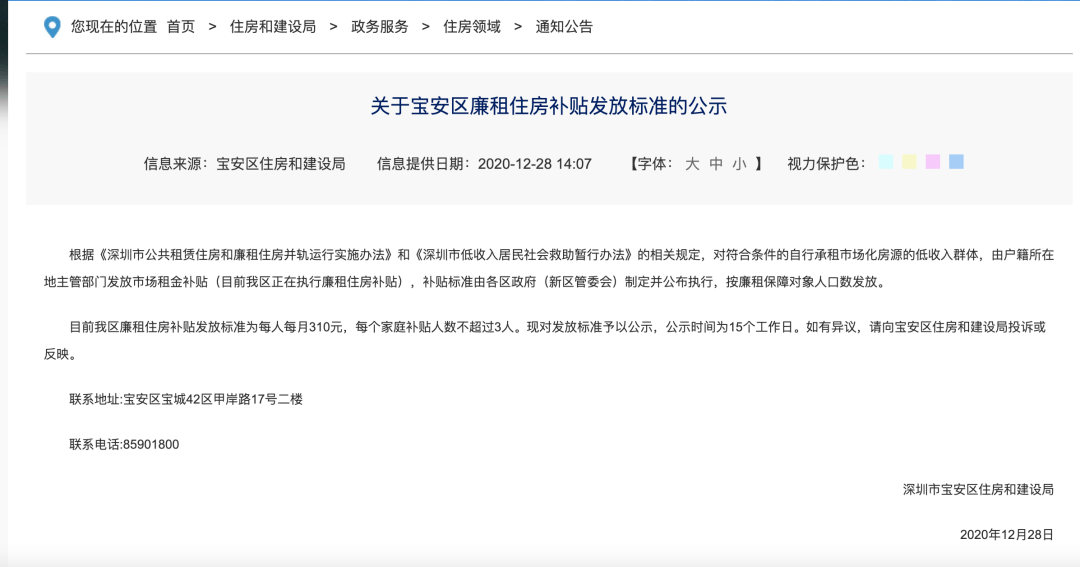The height and width of the screenshot is (567, 1080).
Task: Click the paragraph starting with 根据《深圳市公共租赁住房
Action: click(549, 269)
